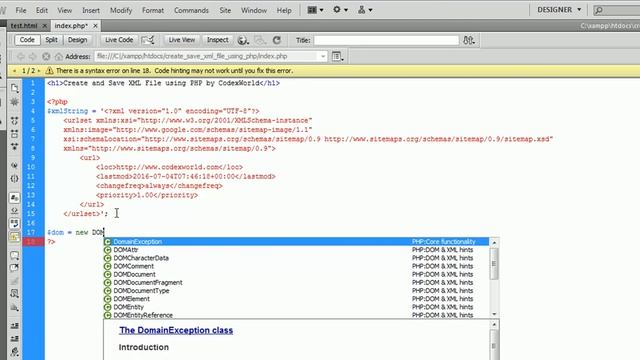Viewport: 640px width, 360px height.
Task: Toggle Live View mode
Action: click(x=182, y=40)
